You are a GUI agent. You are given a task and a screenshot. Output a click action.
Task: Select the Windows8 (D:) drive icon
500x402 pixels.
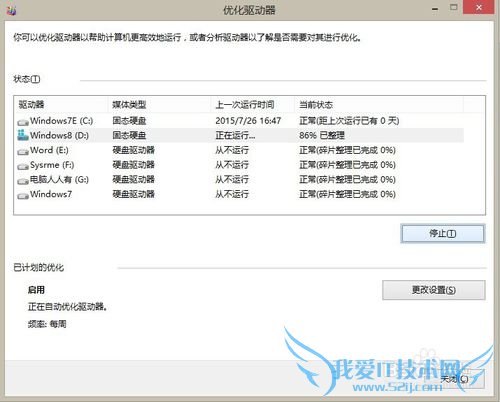click(x=23, y=135)
